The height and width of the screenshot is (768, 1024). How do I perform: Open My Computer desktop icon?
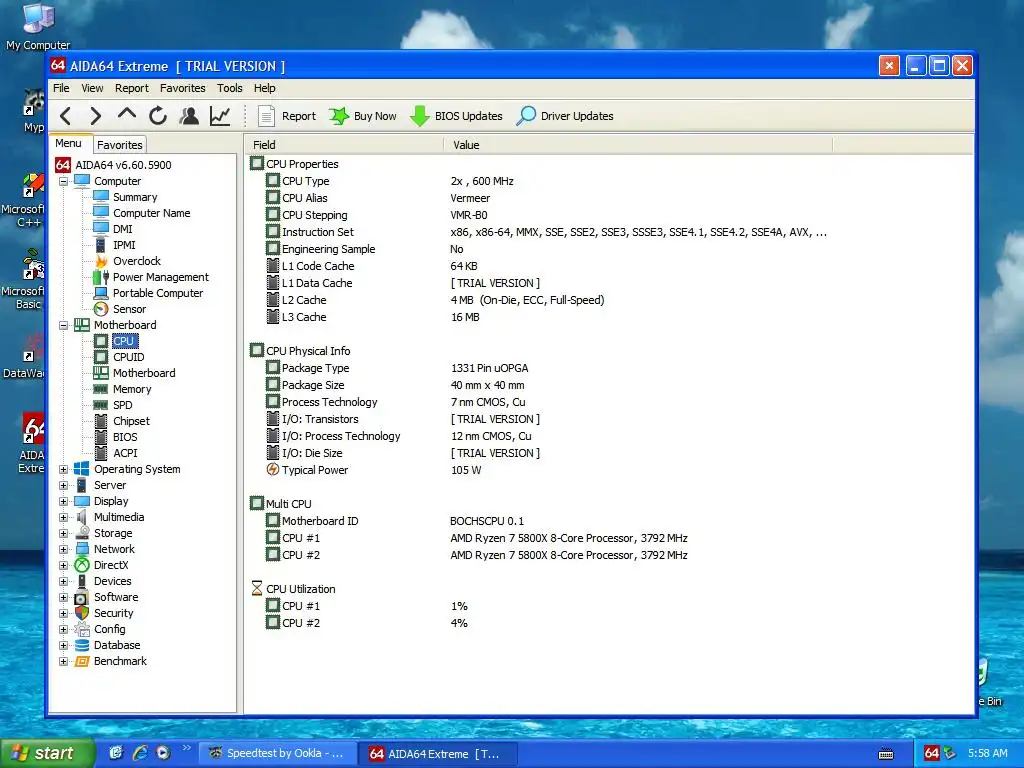click(38, 26)
